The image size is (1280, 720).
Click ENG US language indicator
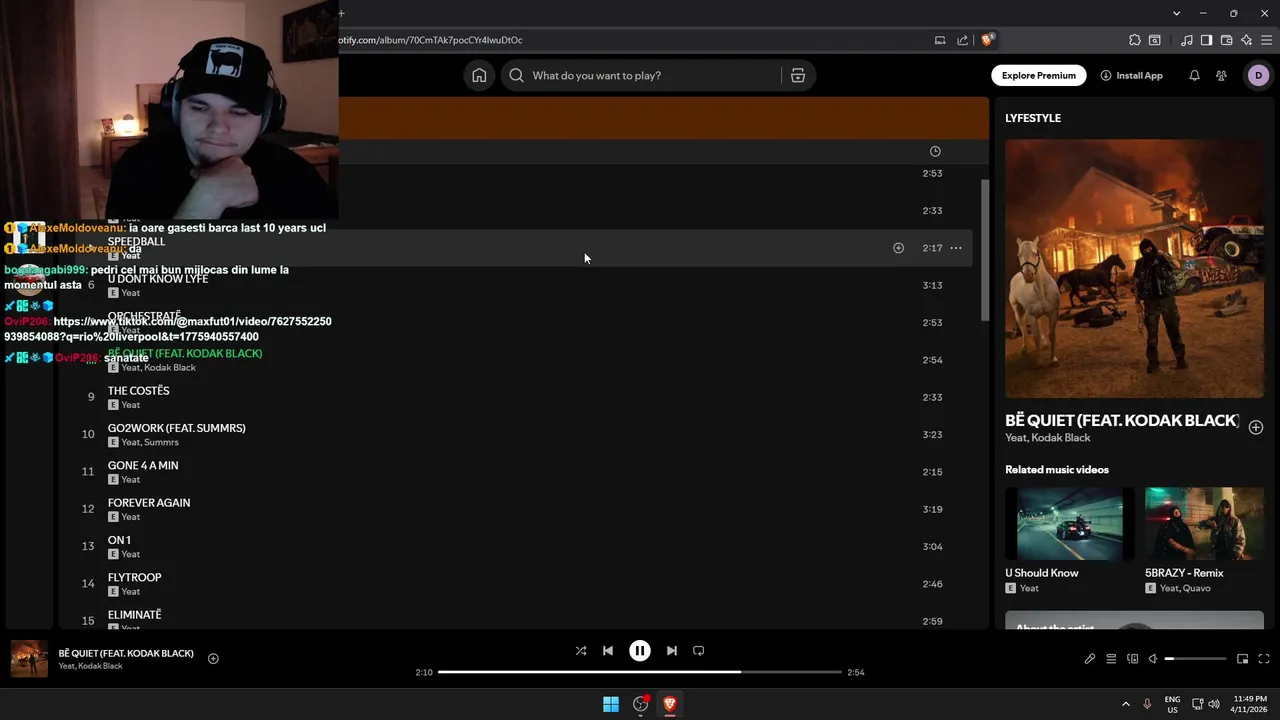pyautogui.click(x=1172, y=704)
